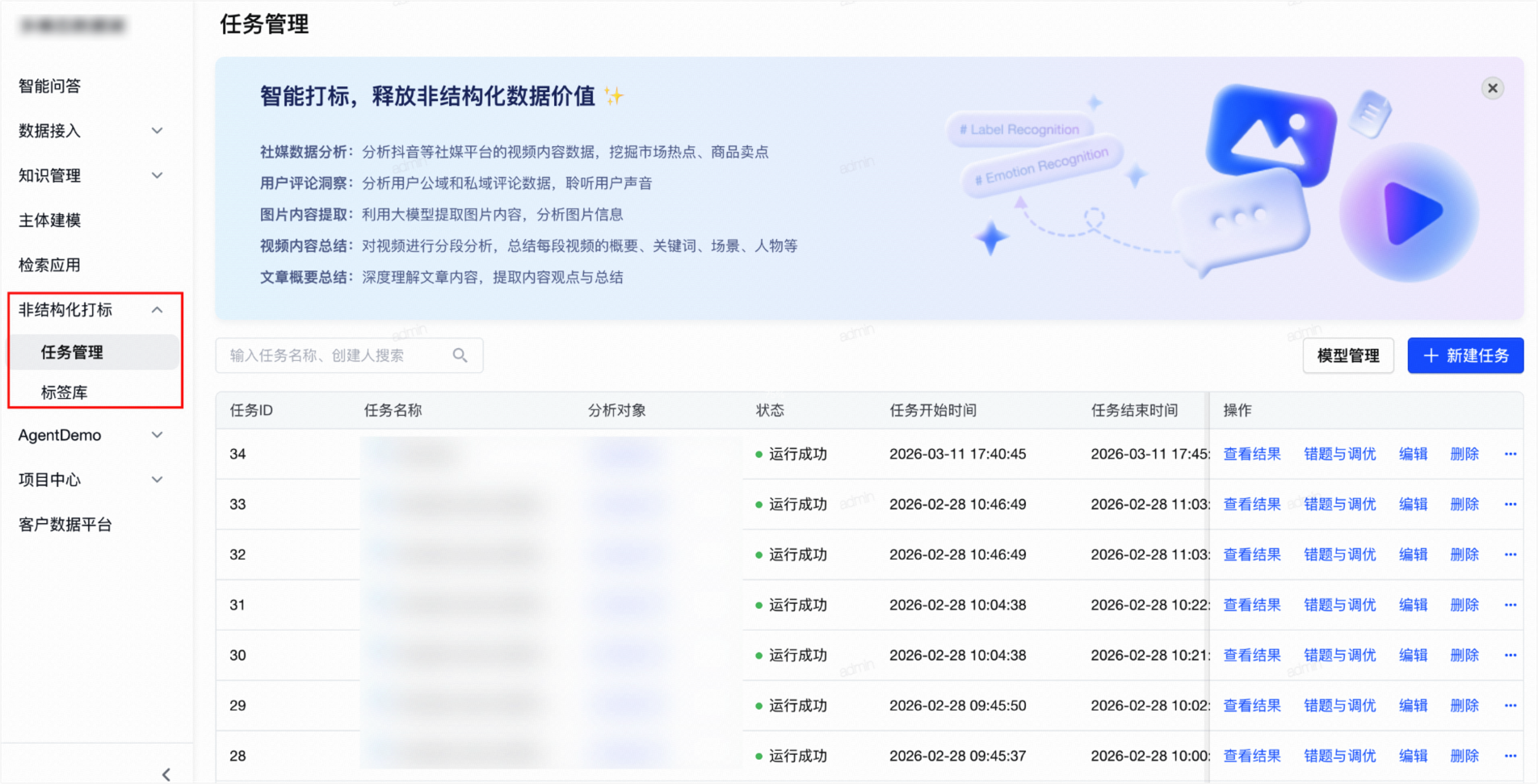Edit task 33

1414,504
